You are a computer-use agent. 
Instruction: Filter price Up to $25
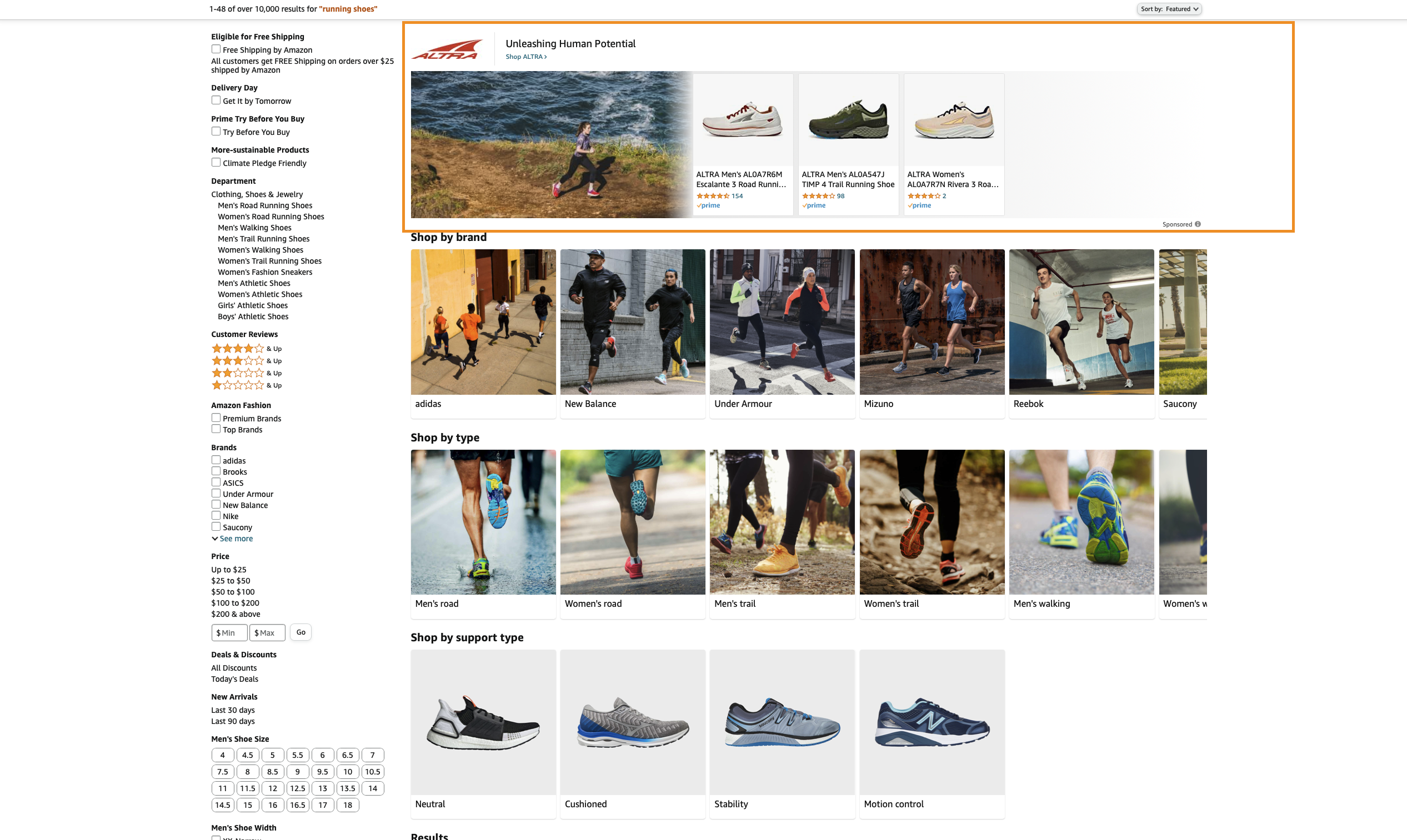pyautogui.click(x=229, y=570)
